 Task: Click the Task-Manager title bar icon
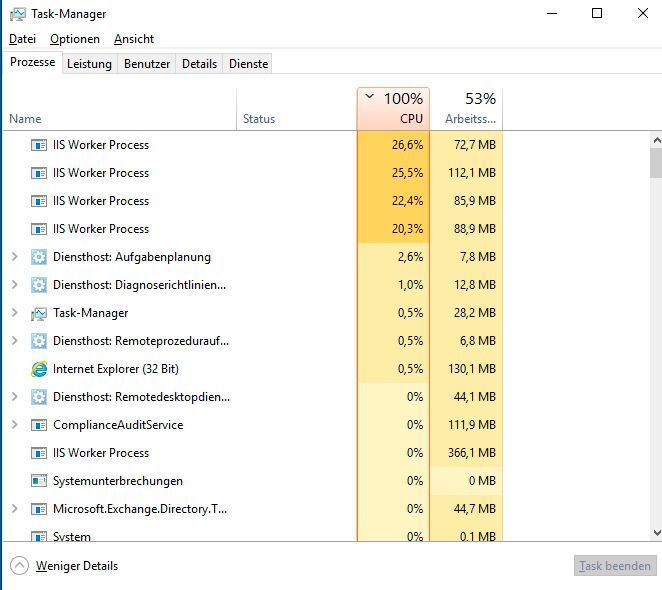coord(18,14)
